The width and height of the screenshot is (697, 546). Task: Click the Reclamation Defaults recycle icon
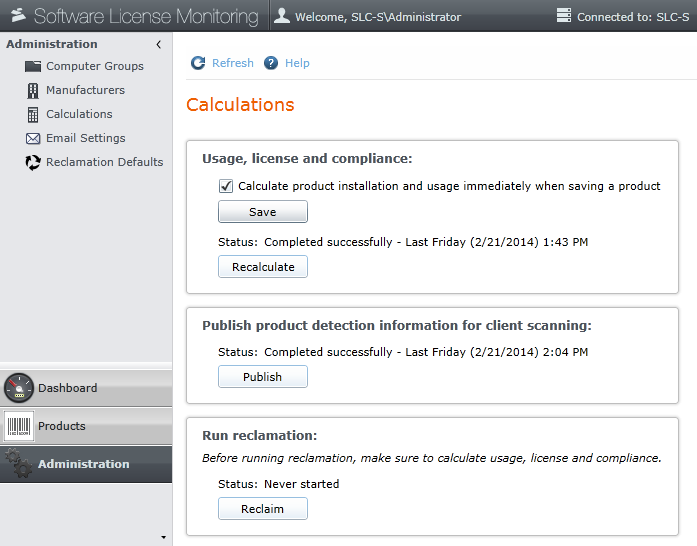33,162
